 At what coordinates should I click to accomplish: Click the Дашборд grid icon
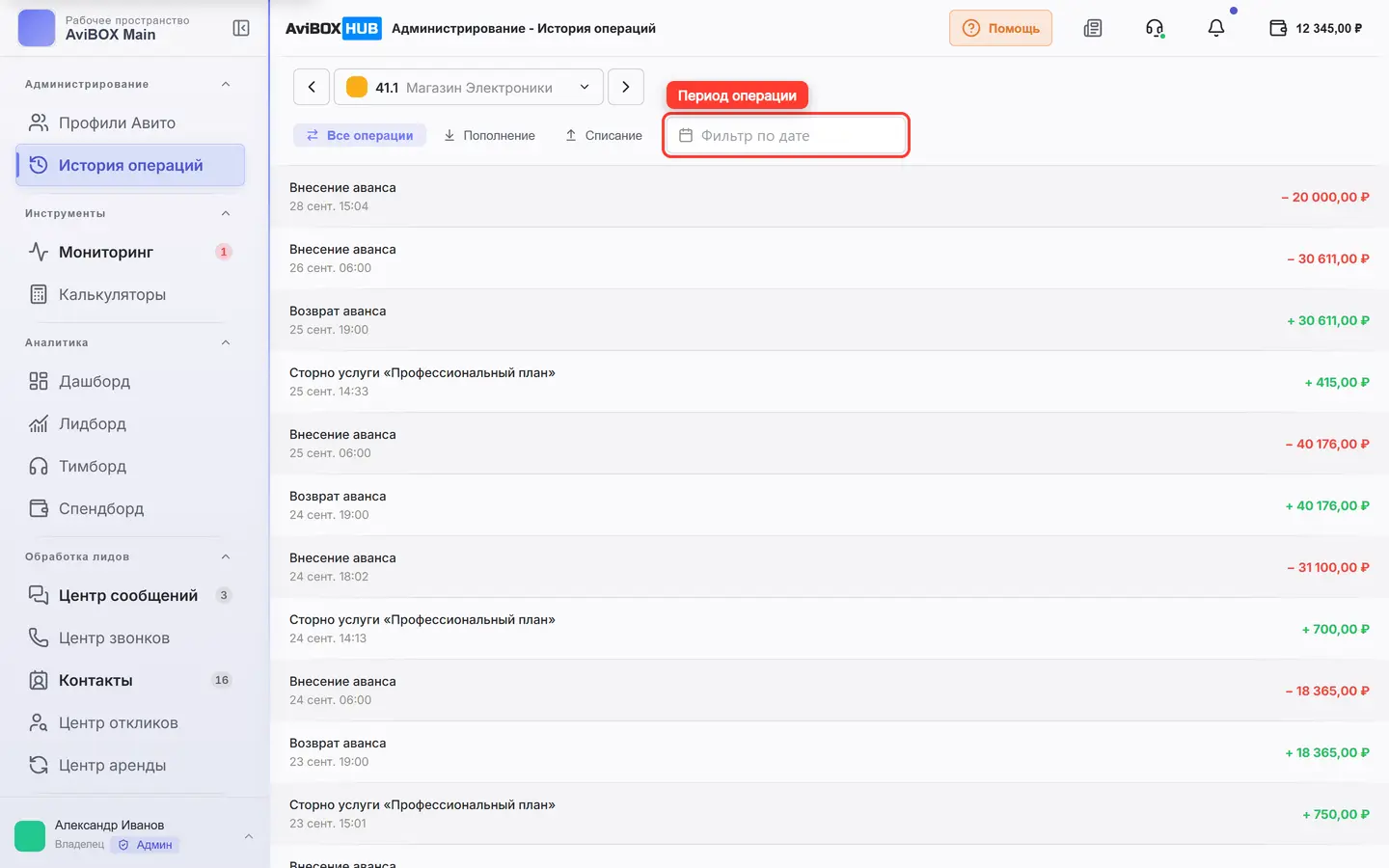point(39,381)
